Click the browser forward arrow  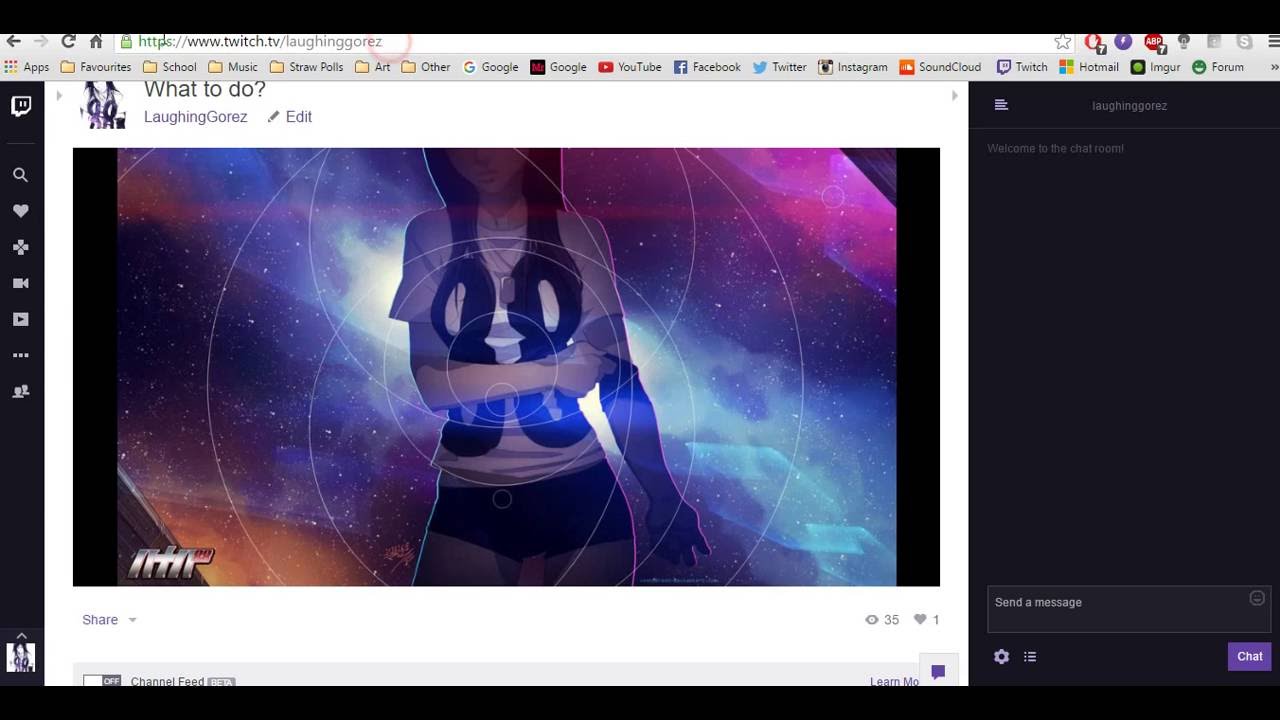coord(41,41)
